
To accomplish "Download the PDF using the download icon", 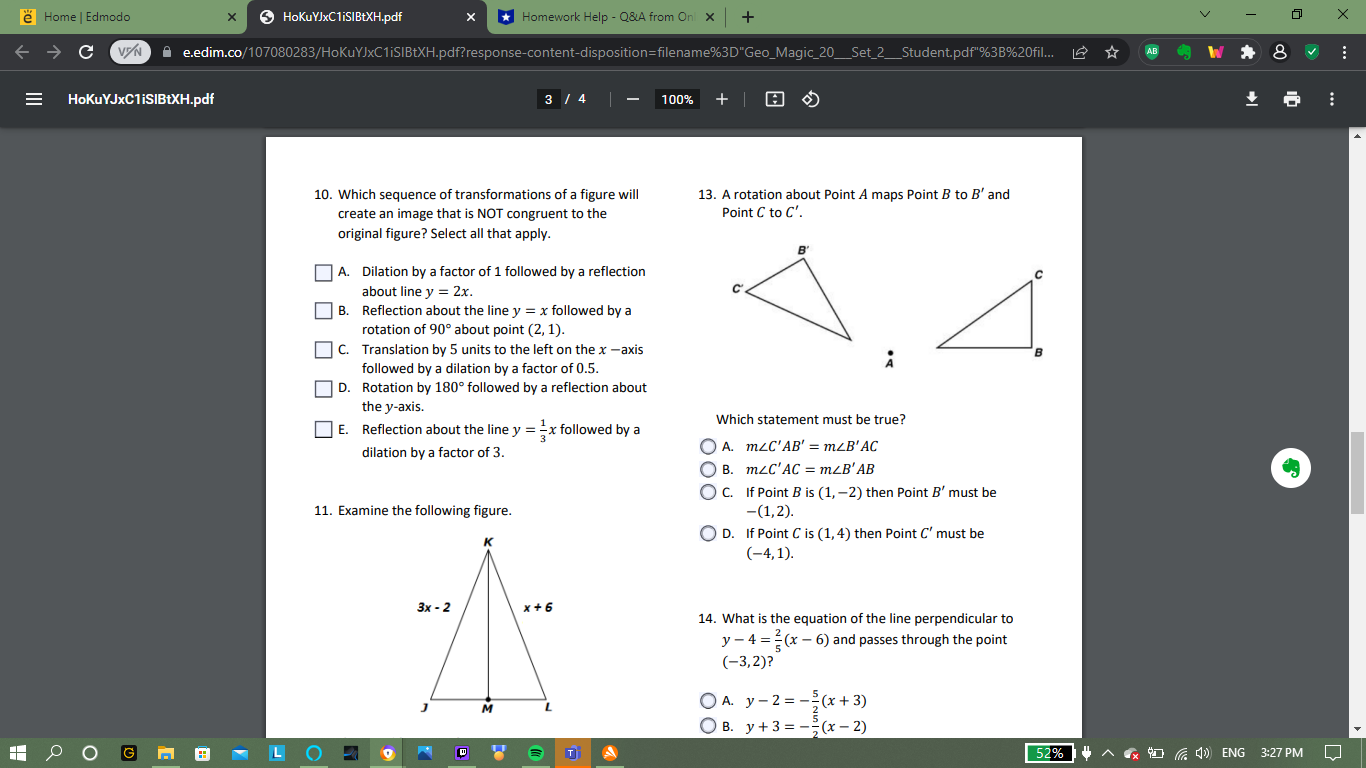I will [1250, 99].
